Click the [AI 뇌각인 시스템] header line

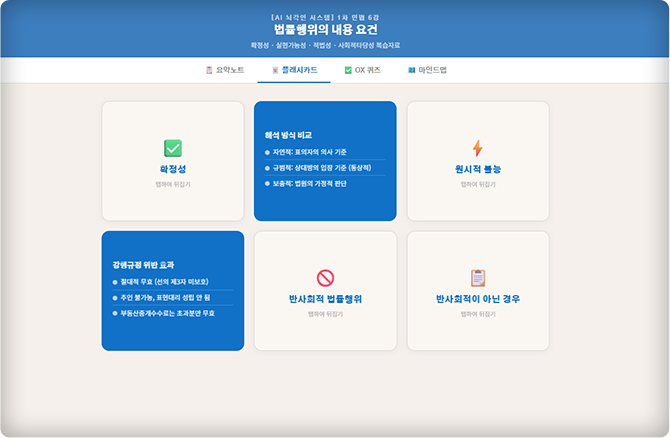click(x=326, y=18)
